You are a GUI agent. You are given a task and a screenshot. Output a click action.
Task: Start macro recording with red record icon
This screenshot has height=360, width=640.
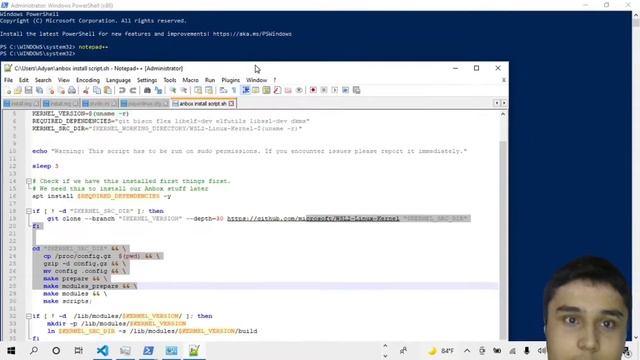pos(313,90)
